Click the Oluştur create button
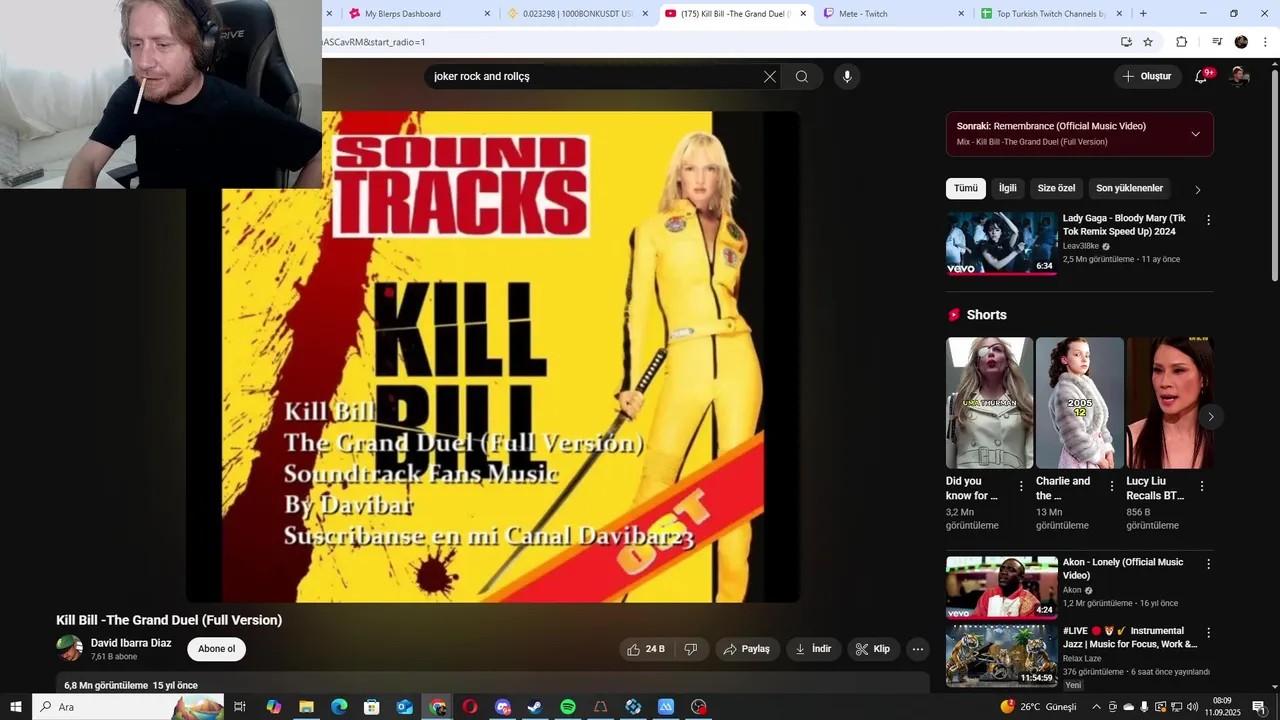This screenshot has width=1280, height=720. (1146, 77)
